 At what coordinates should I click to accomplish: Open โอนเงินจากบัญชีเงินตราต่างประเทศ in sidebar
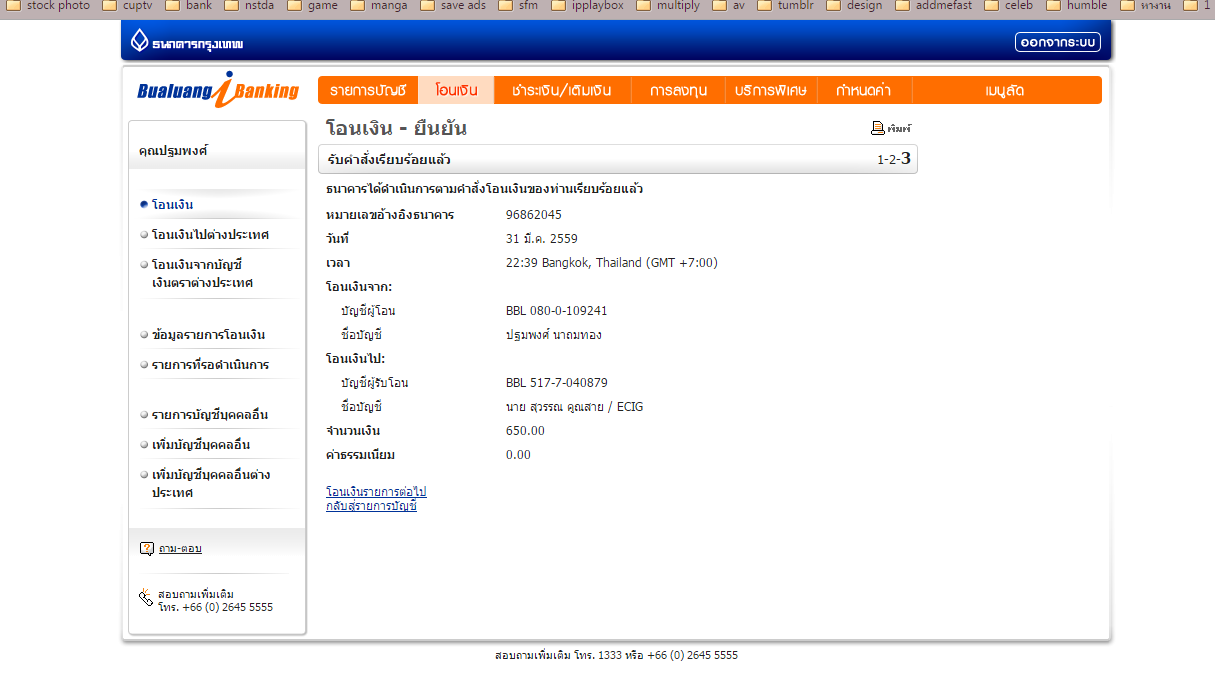coord(202,274)
